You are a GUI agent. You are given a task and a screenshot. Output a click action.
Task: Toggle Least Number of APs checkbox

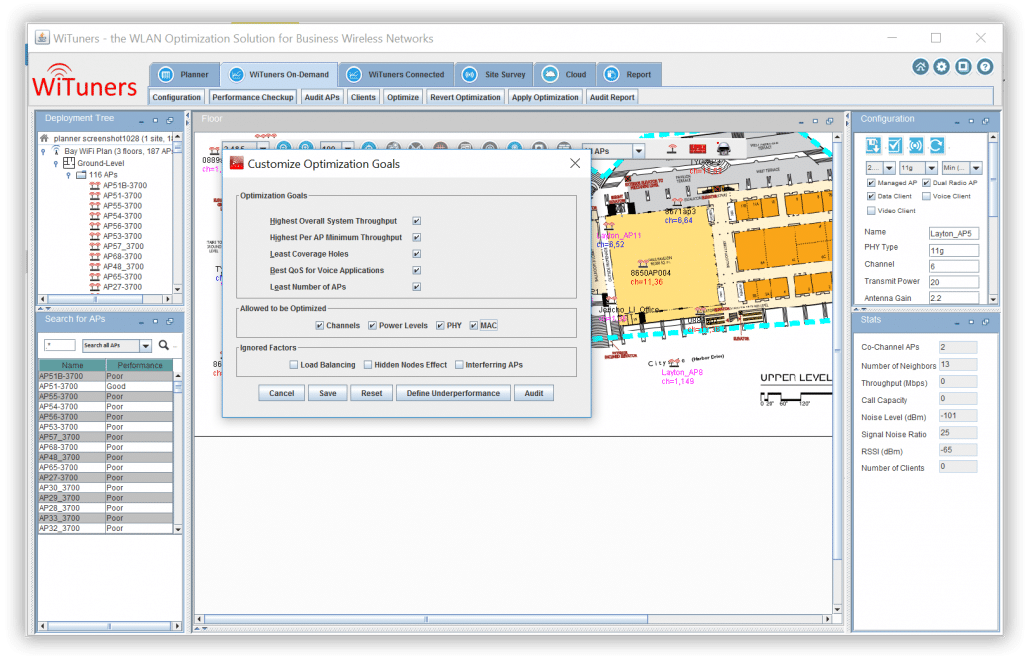tap(416, 286)
